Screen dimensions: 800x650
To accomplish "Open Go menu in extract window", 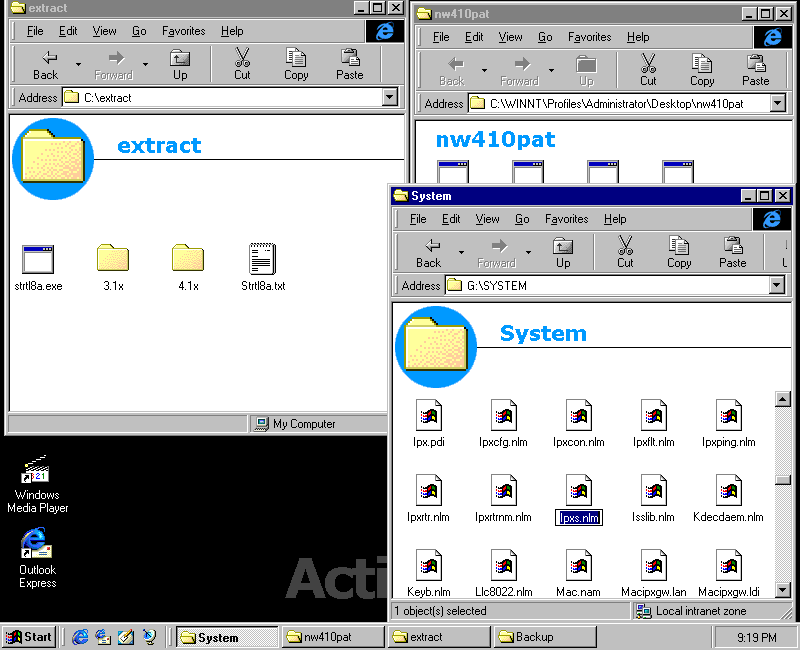I will point(139,31).
